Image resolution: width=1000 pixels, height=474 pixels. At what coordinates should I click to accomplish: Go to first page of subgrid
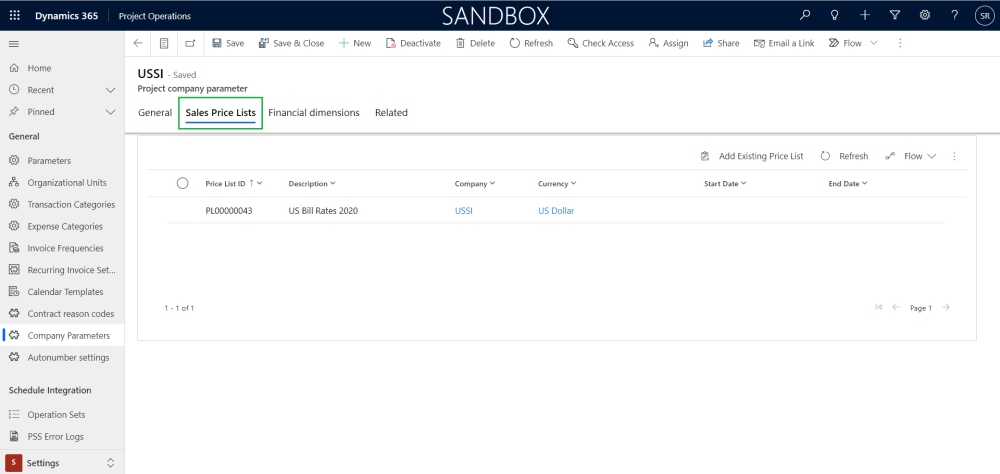tap(879, 307)
